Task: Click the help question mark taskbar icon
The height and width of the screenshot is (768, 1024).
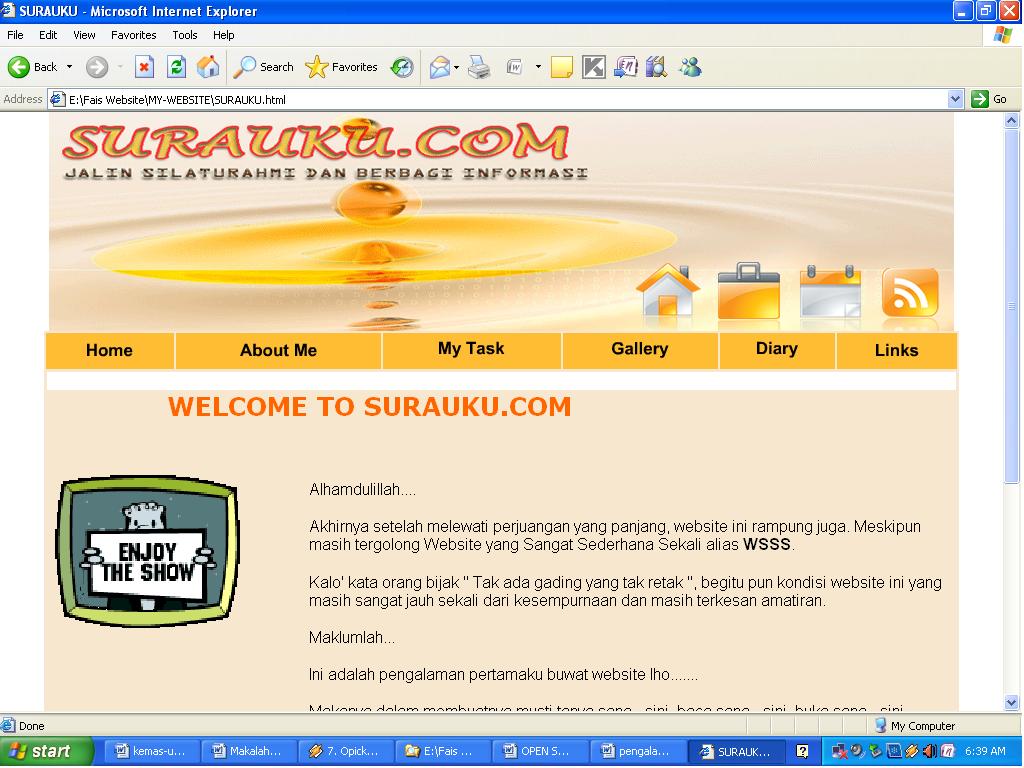Action: pyautogui.click(x=803, y=752)
